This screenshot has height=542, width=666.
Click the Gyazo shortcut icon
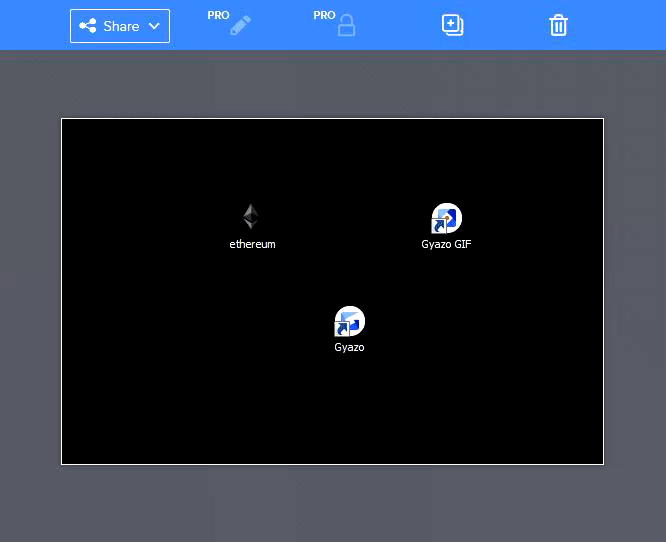[x=349, y=321]
